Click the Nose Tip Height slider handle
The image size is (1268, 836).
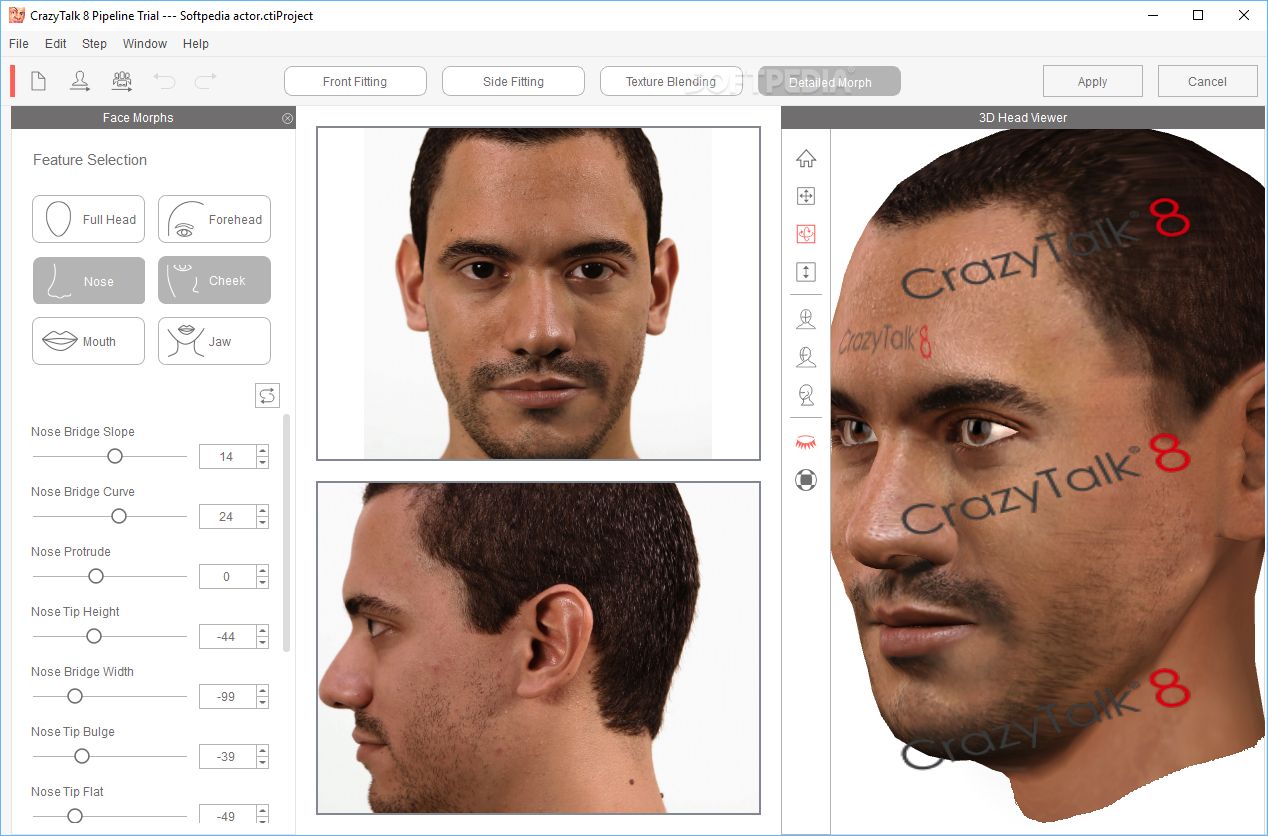(x=94, y=636)
